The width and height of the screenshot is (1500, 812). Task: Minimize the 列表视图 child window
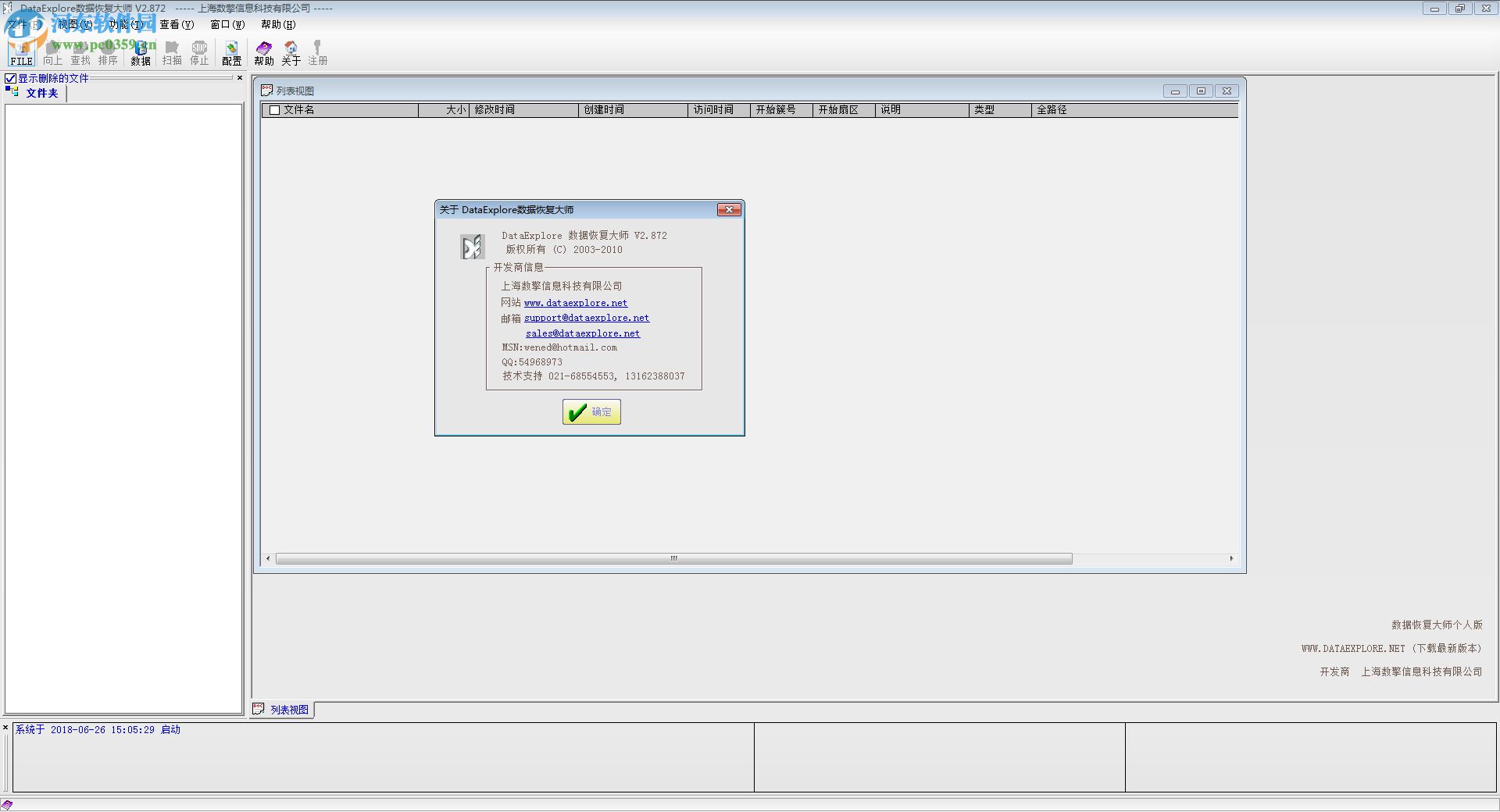(1175, 91)
